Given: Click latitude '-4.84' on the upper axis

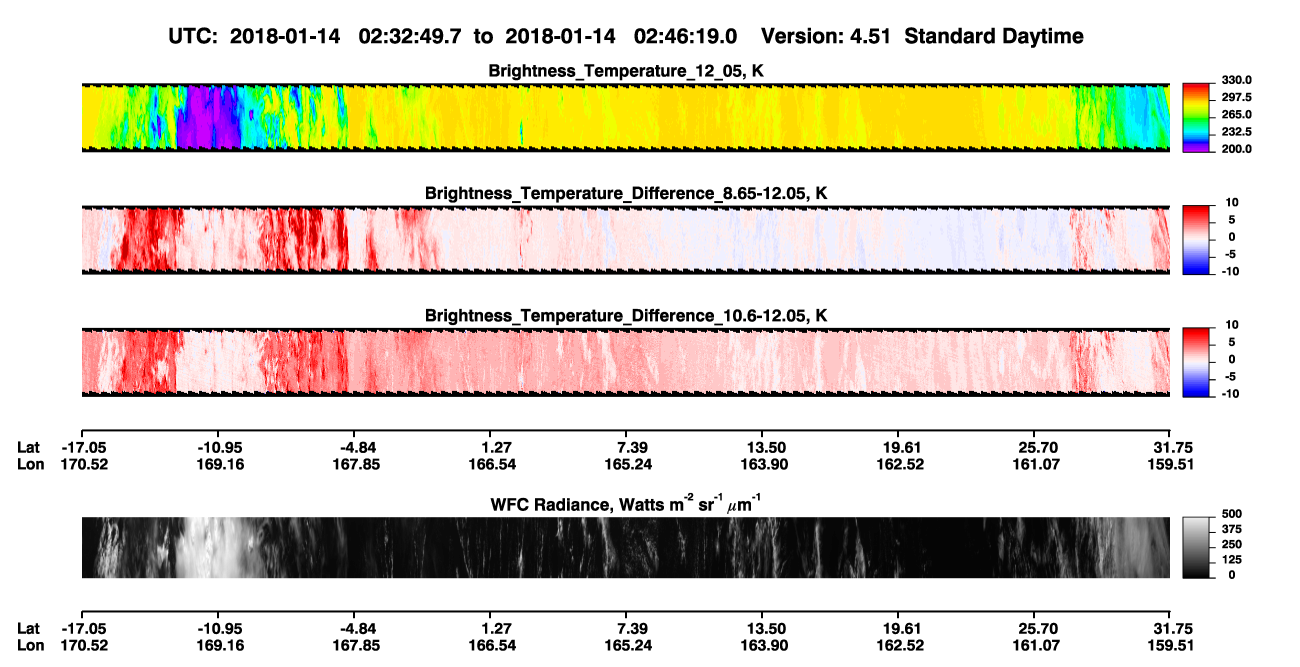Looking at the screenshot, I should click(x=356, y=447).
